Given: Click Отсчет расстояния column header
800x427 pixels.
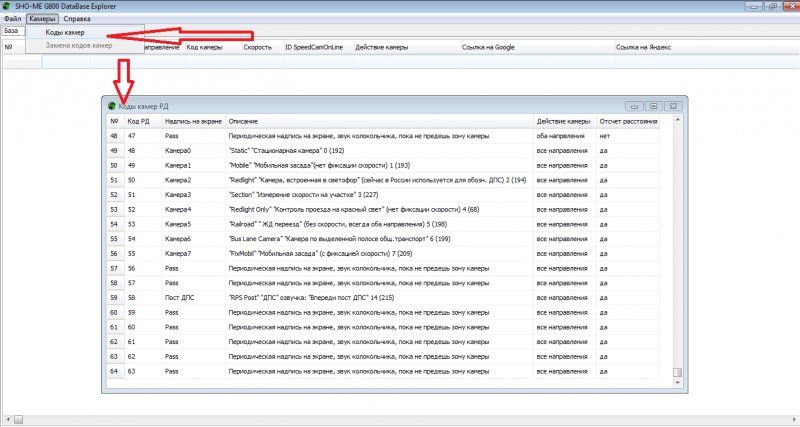Looking at the screenshot, I should point(630,121).
